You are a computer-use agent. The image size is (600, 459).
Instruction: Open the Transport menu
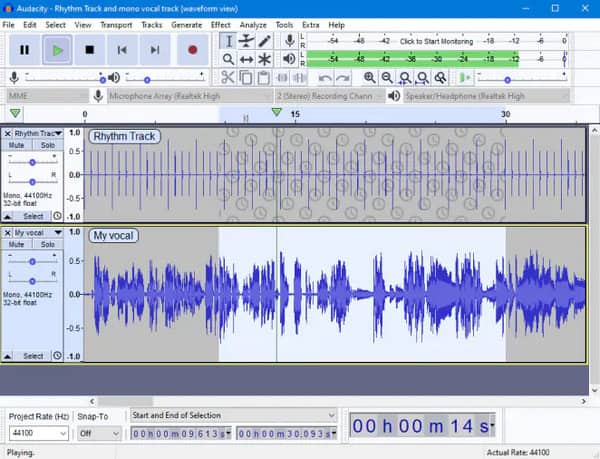(x=116, y=25)
